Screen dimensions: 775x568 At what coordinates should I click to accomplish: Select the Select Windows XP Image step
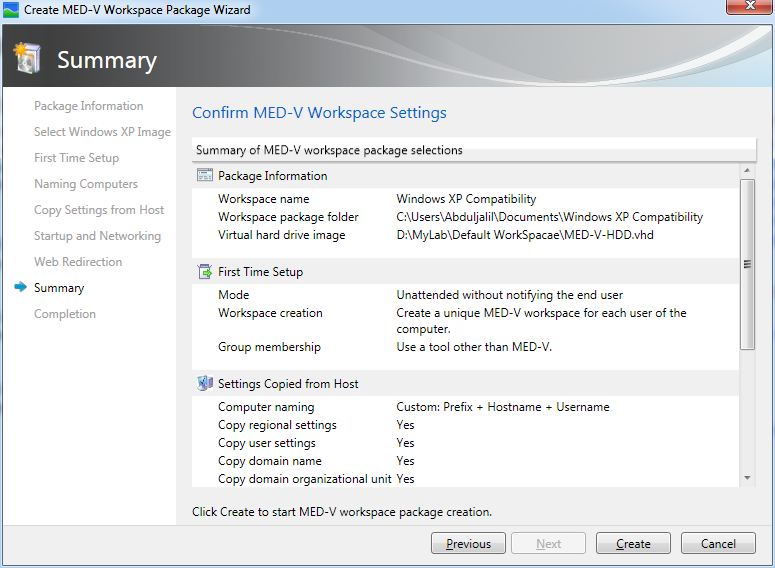102,132
